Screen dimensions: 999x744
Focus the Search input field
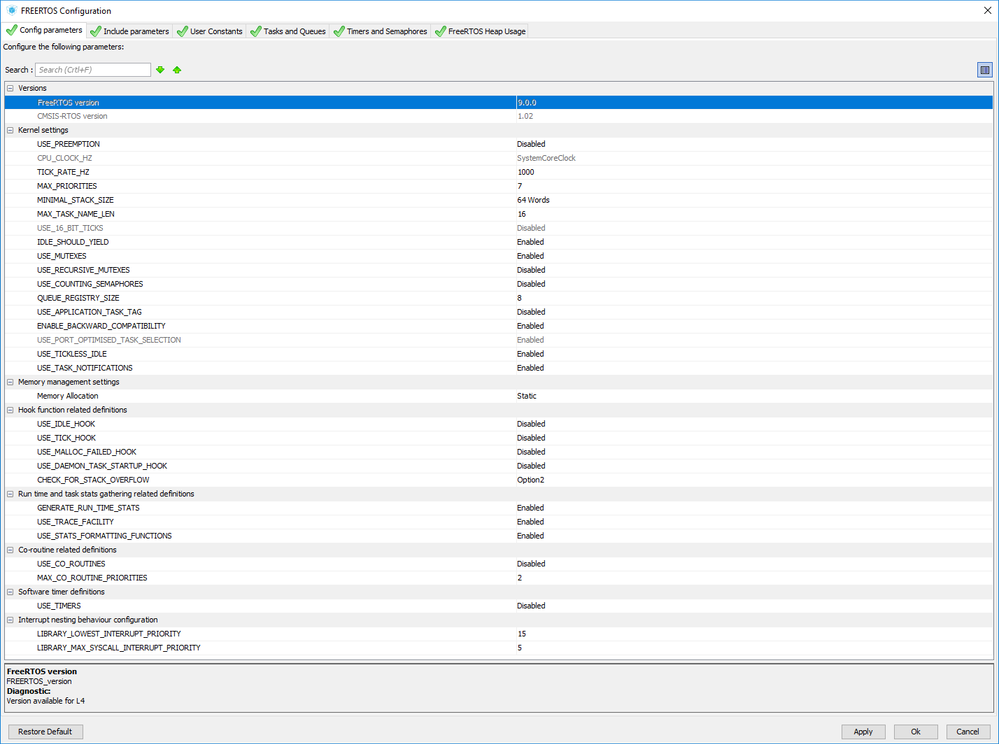[93, 69]
